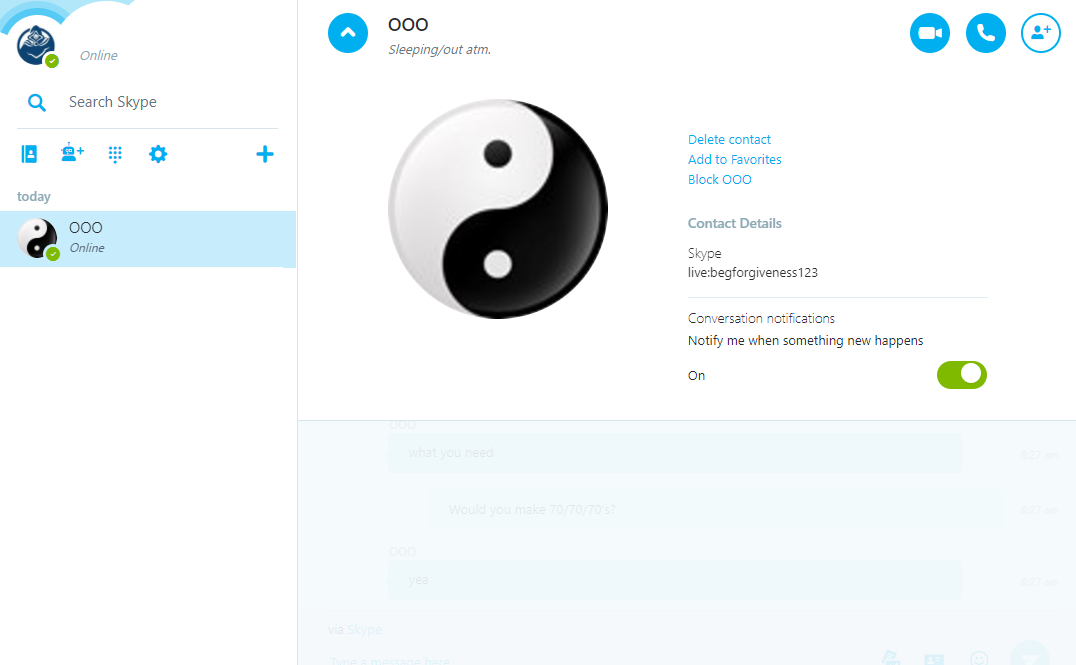The width and height of the screenshot is (1076, 665).
Task: Open your own profile avatar
Action: click(x=36, y=45)
